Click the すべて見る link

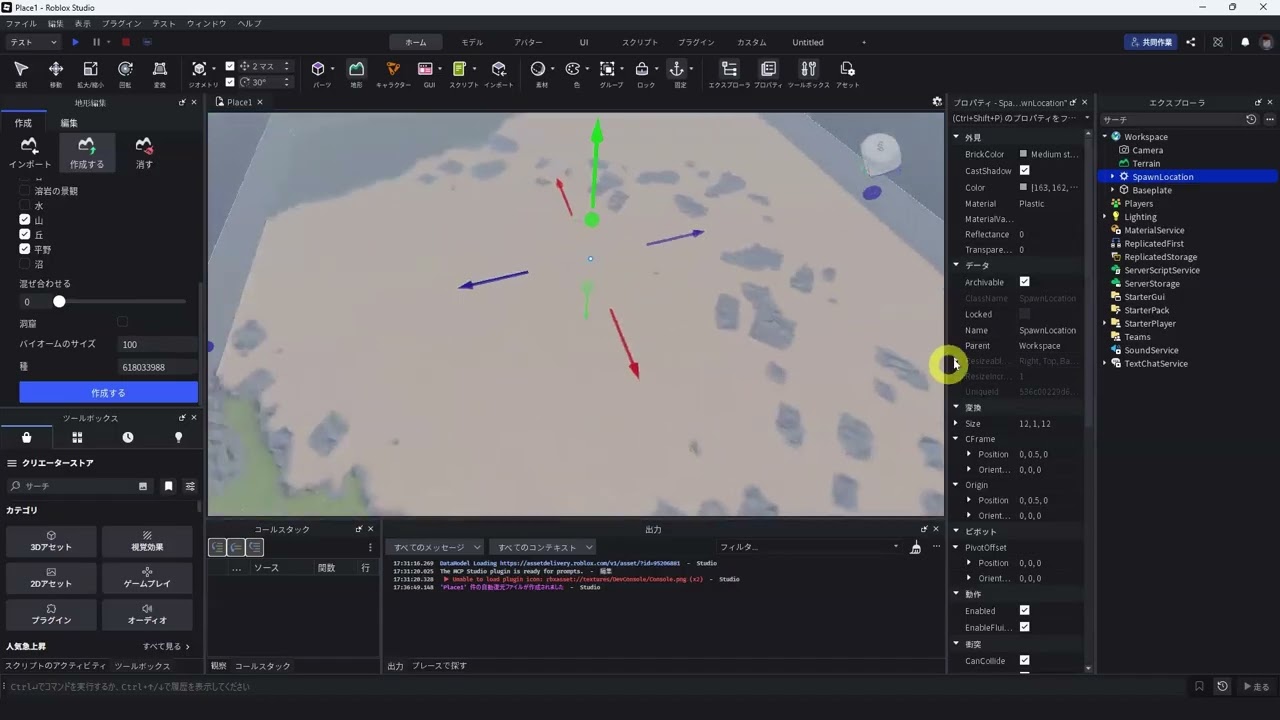point(166,646)
